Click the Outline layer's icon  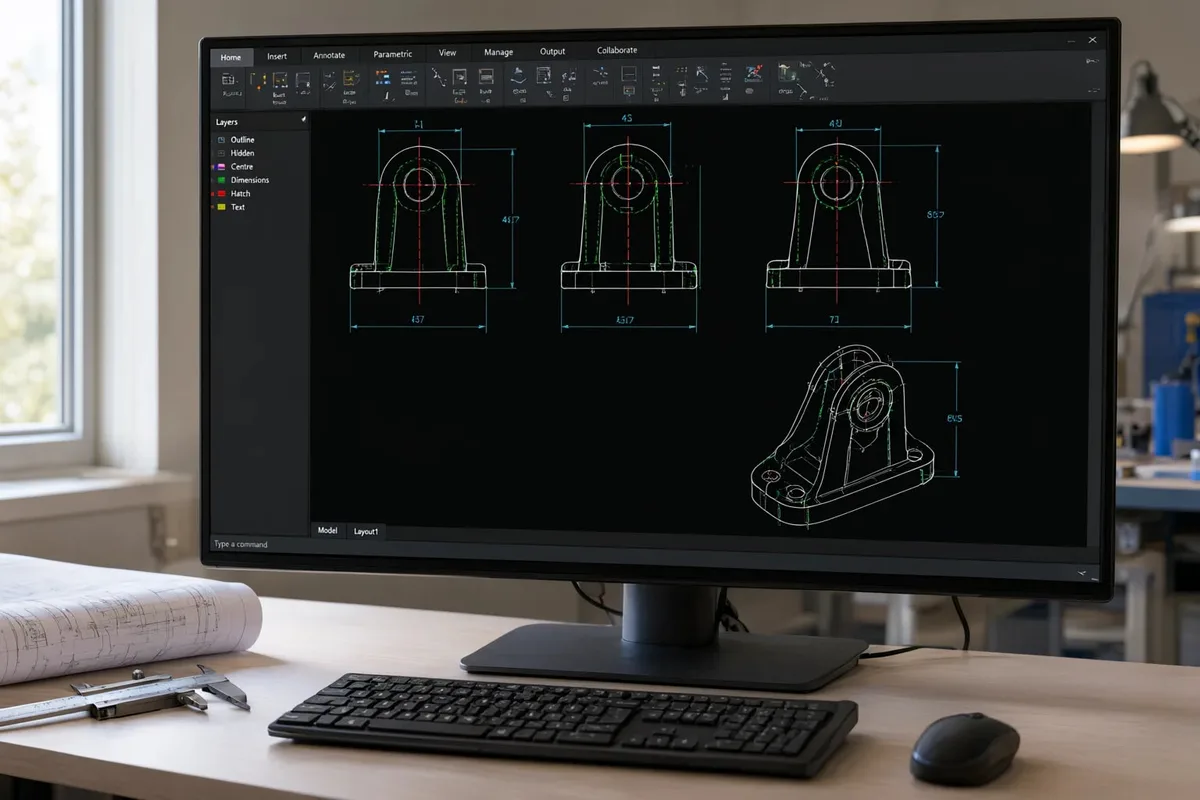click(221, 140)
